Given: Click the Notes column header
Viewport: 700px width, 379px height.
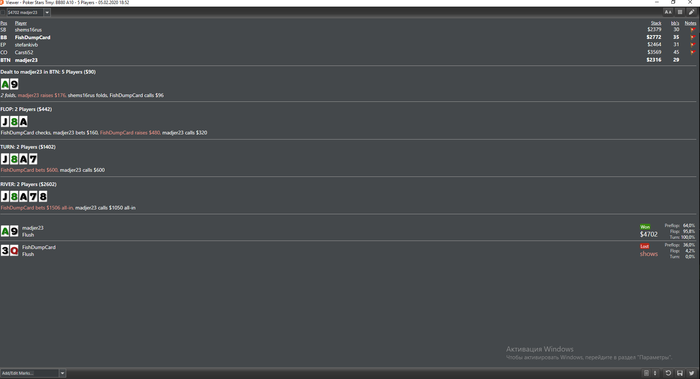Looking at the screenshot, I should [690, 23].
